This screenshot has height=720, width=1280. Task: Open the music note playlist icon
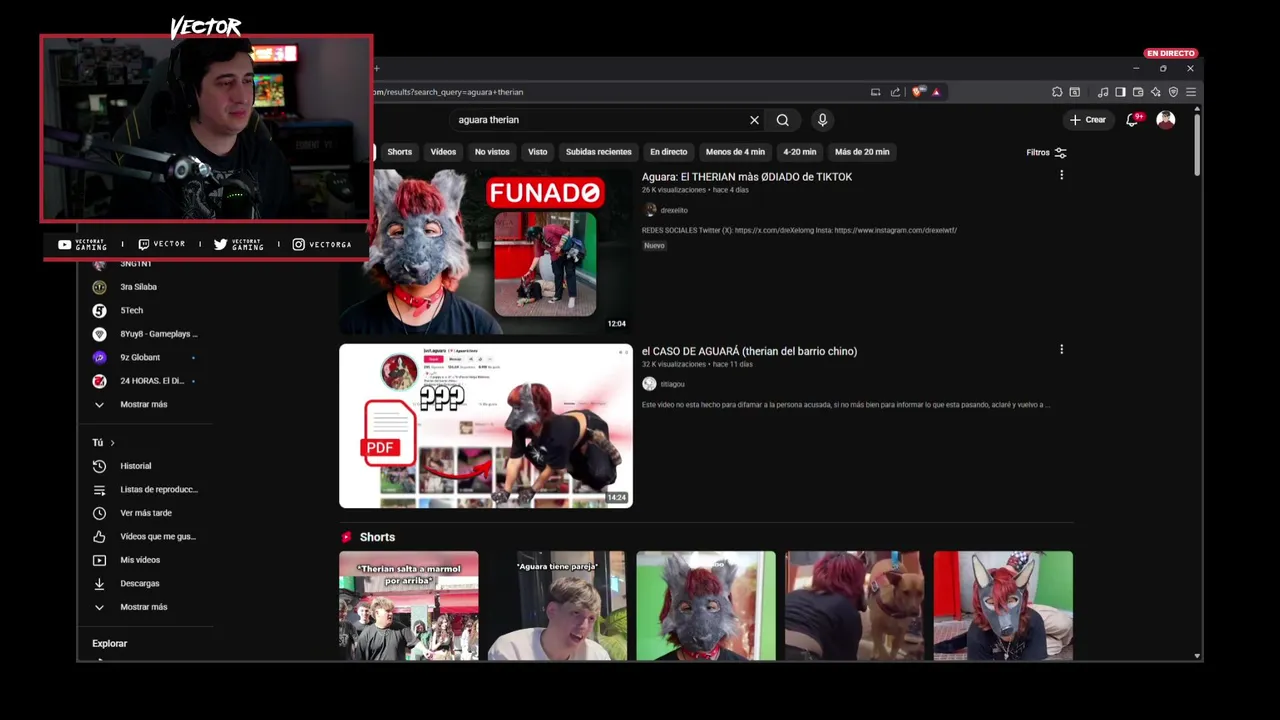click(x=1103, y=92)
